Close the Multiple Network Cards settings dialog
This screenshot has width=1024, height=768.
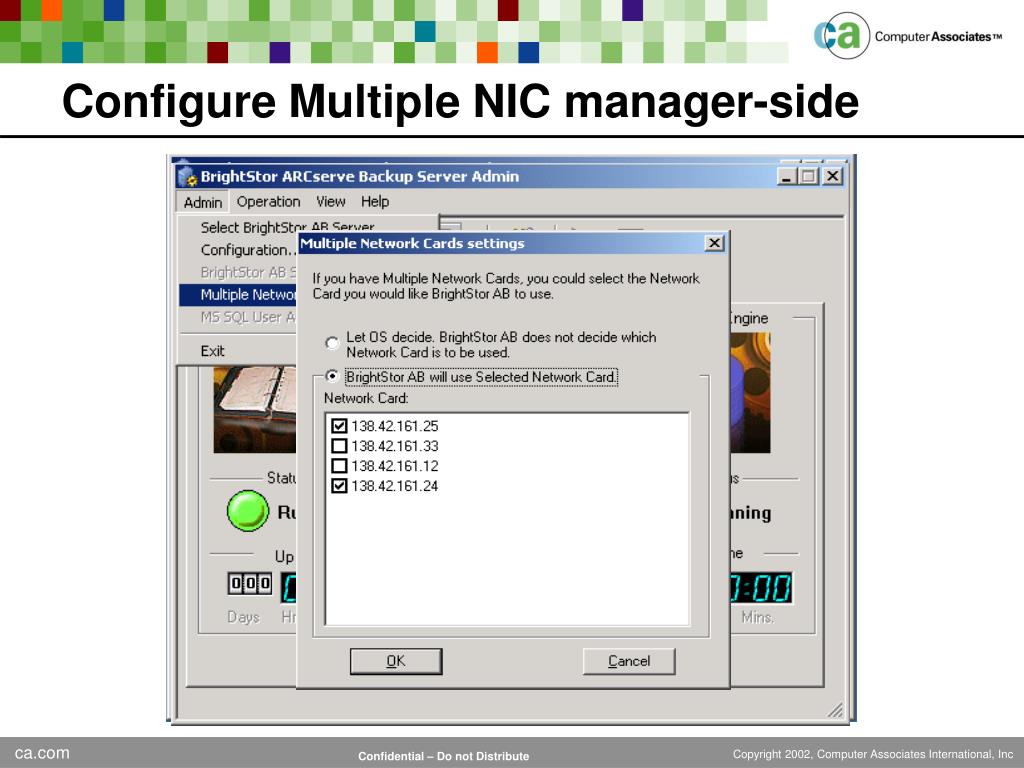click(714, 243)
